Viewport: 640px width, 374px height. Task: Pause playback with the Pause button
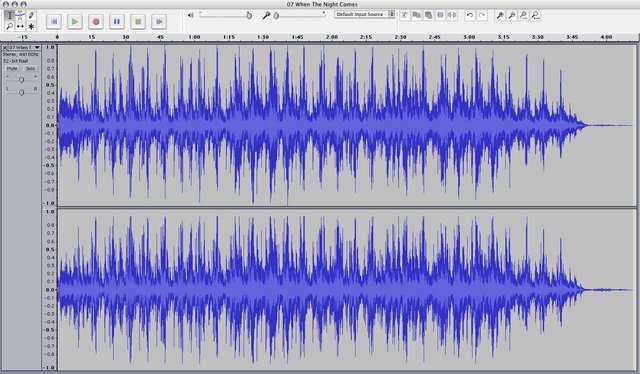coord(117,22)
